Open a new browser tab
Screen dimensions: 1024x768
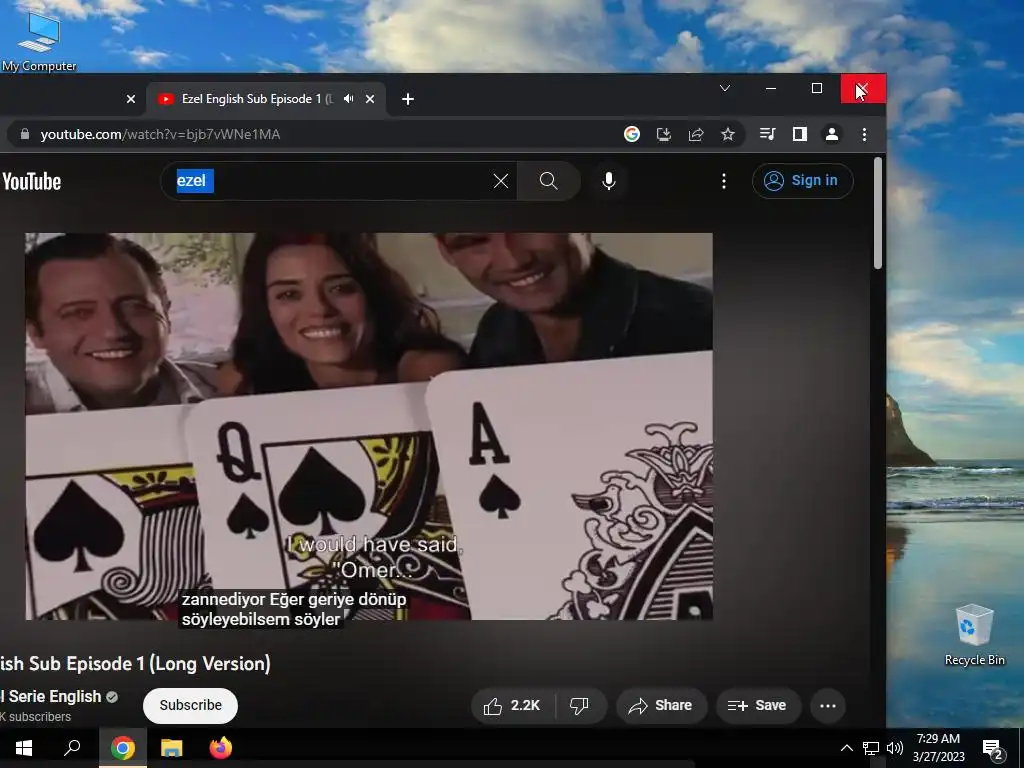point(408,99)
